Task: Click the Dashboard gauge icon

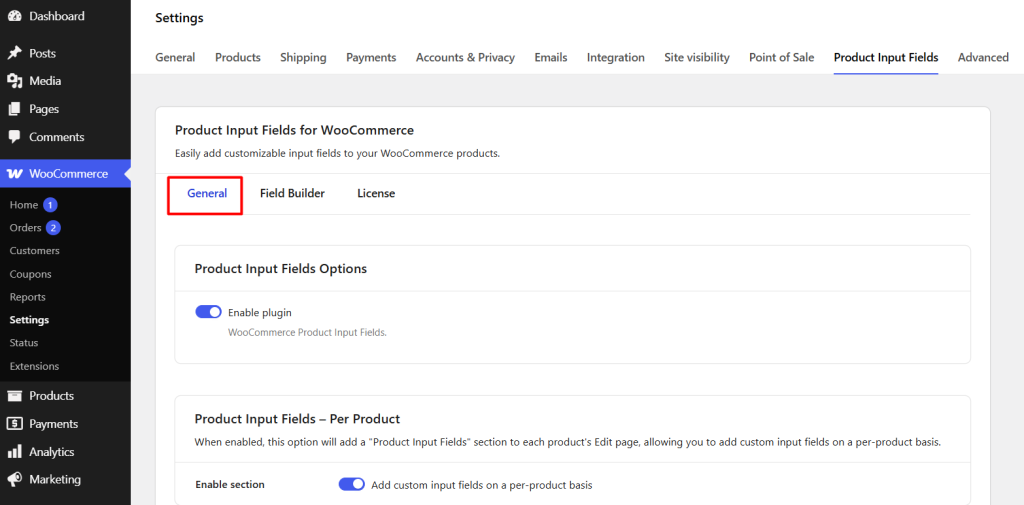Action: (x=15, y=16)
